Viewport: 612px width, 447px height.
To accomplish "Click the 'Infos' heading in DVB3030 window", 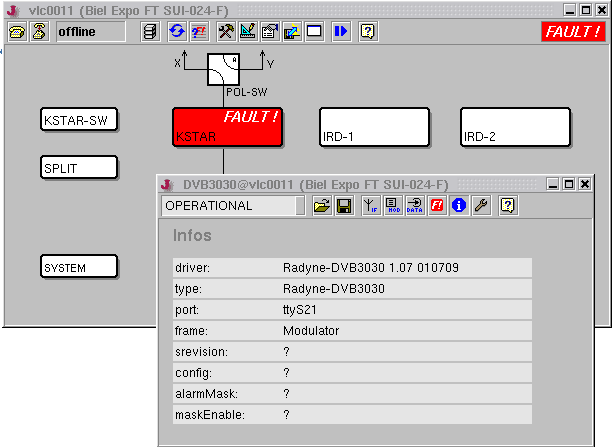I will [192, 235].
